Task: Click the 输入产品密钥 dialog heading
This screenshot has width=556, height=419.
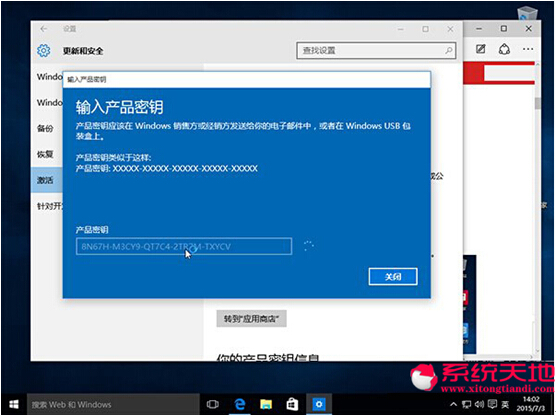Action: (x=119, y=107)
